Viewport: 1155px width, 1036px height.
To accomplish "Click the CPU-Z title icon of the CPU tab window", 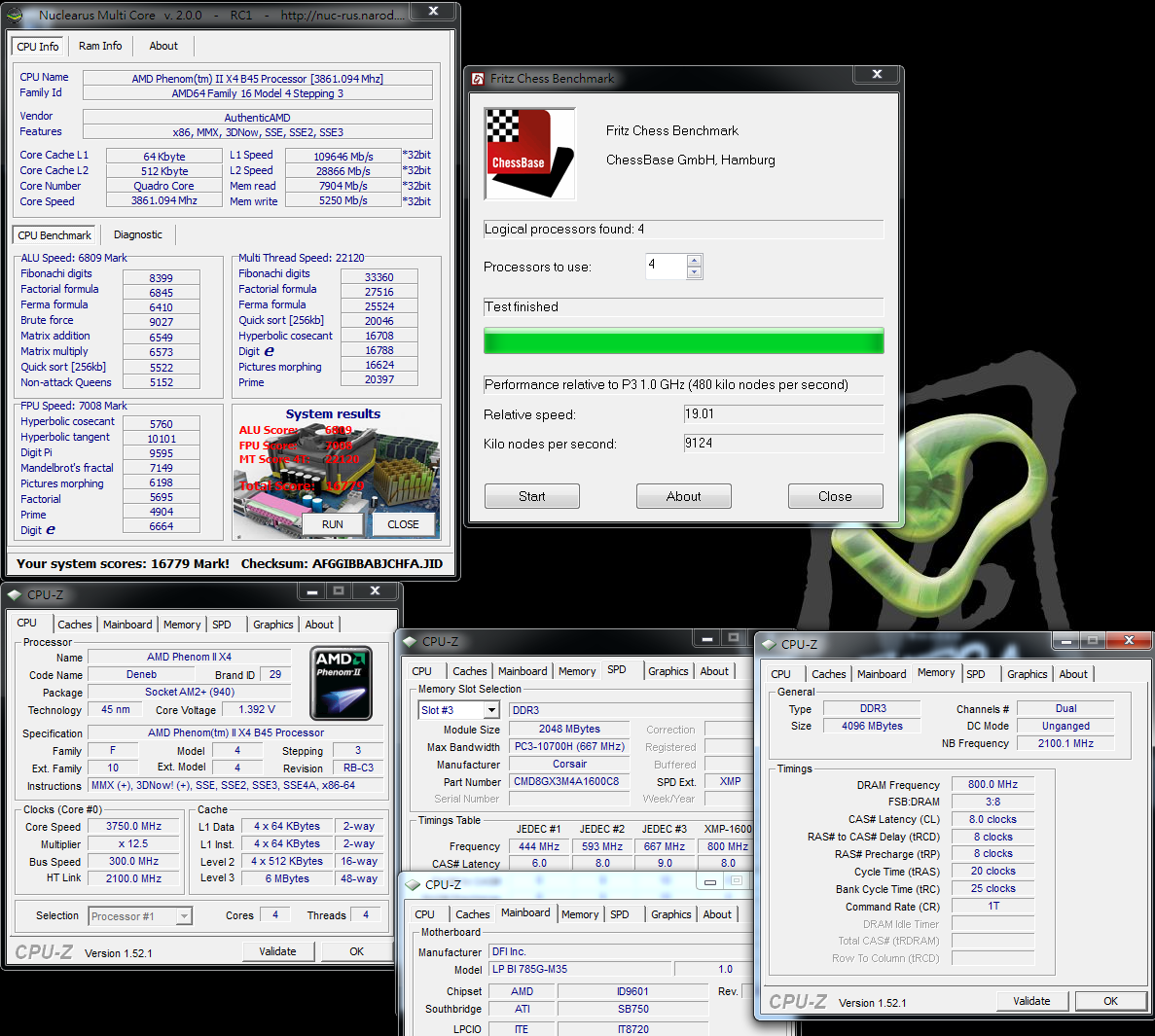I will pos(15,595).
